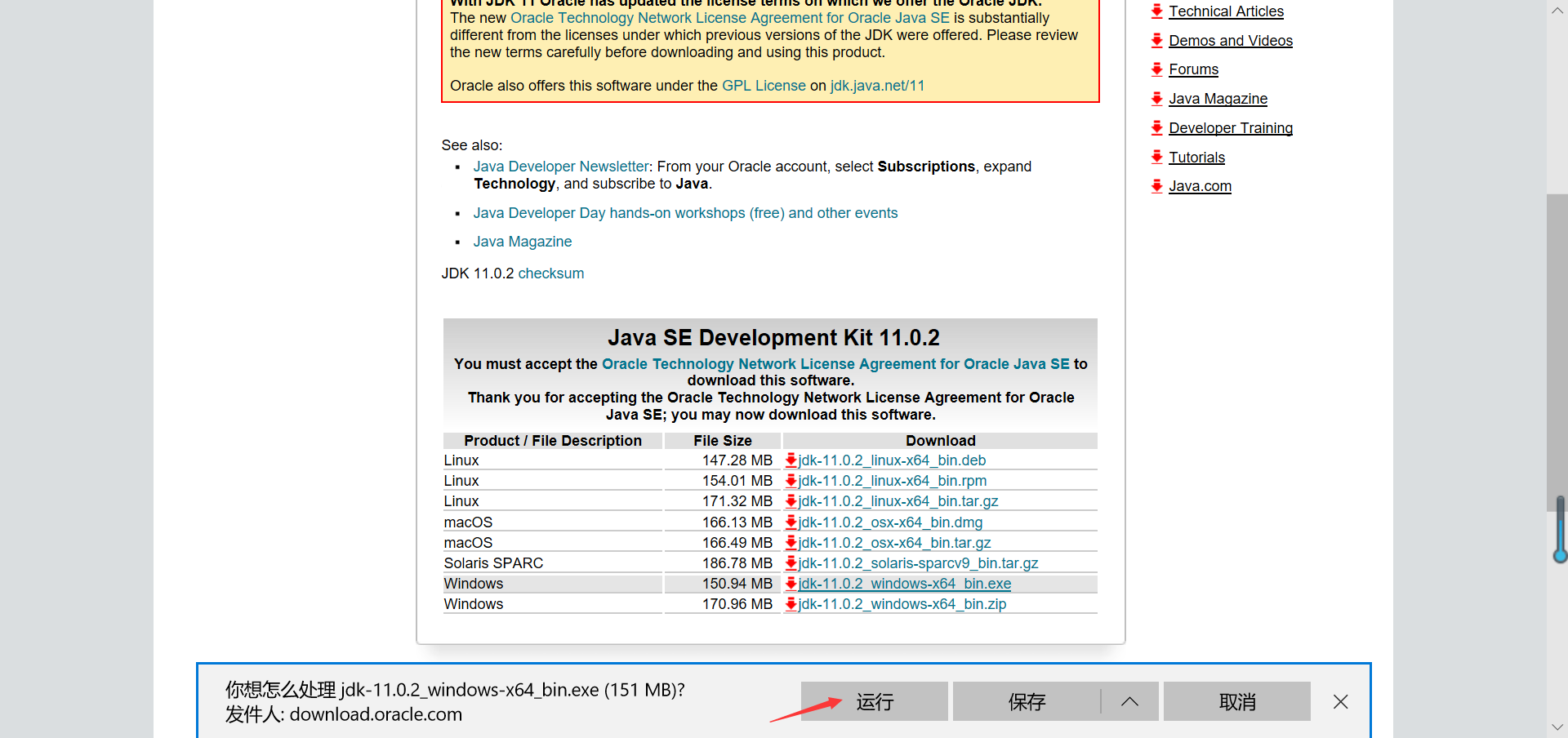Click red arrow icon next to Tutorials
The height and width of the screenshot is (738, 1568).
(1157, 157)
